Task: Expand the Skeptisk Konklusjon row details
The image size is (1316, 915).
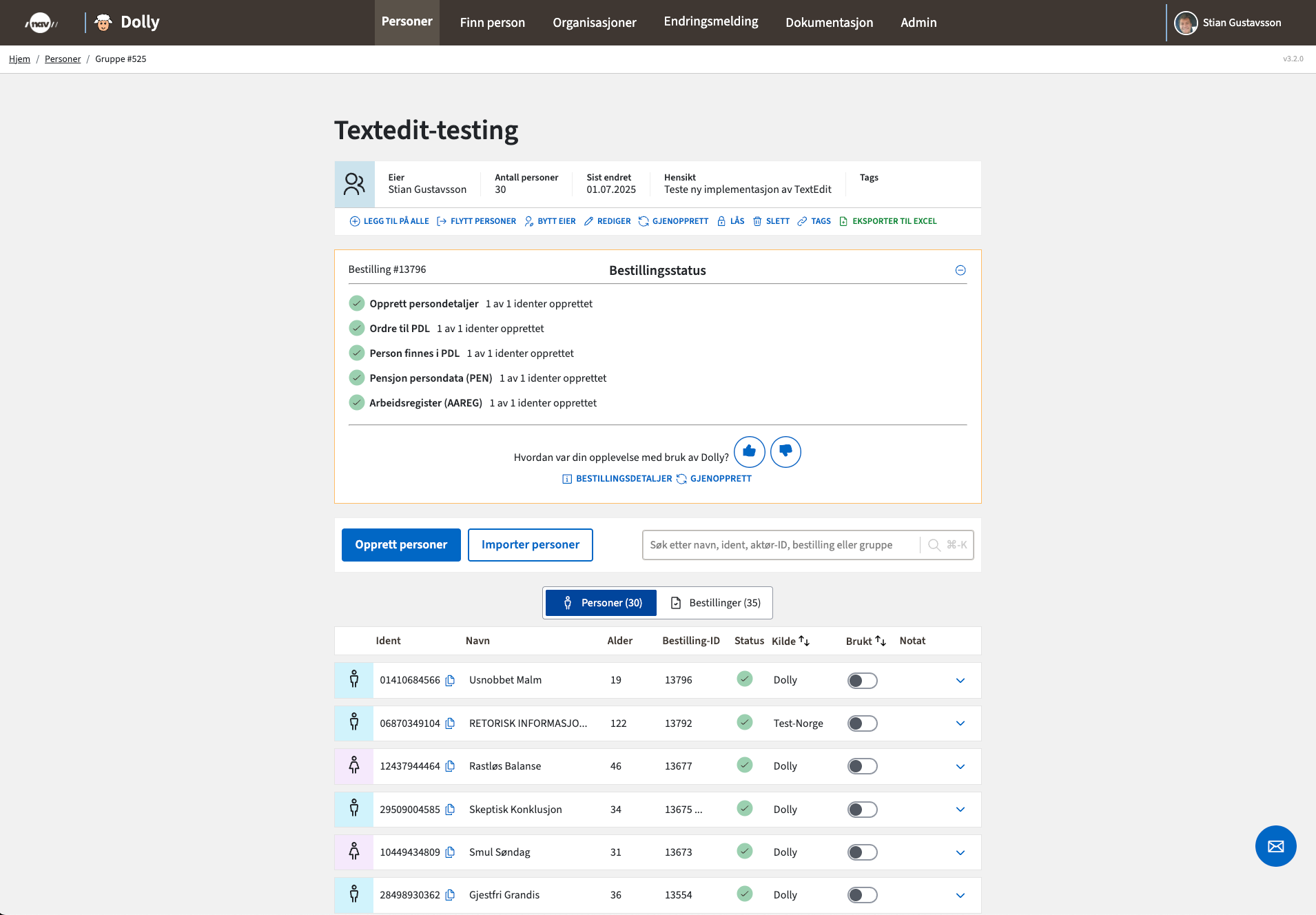Action: [x=960, y=810]
